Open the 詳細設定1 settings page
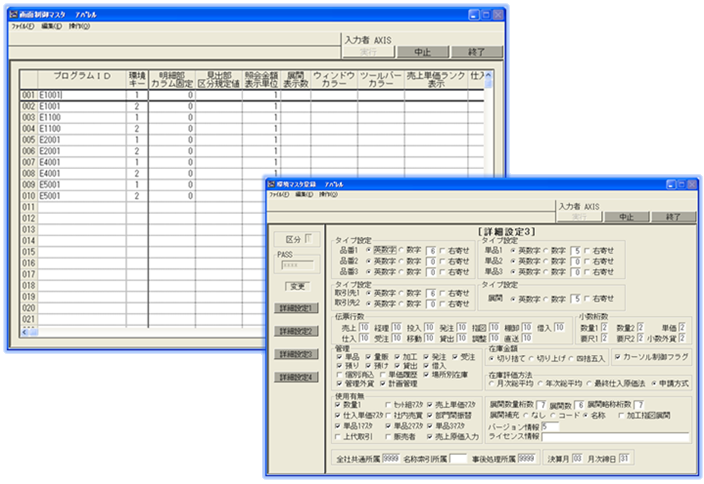The image size is (704, 484). (295, 308)
